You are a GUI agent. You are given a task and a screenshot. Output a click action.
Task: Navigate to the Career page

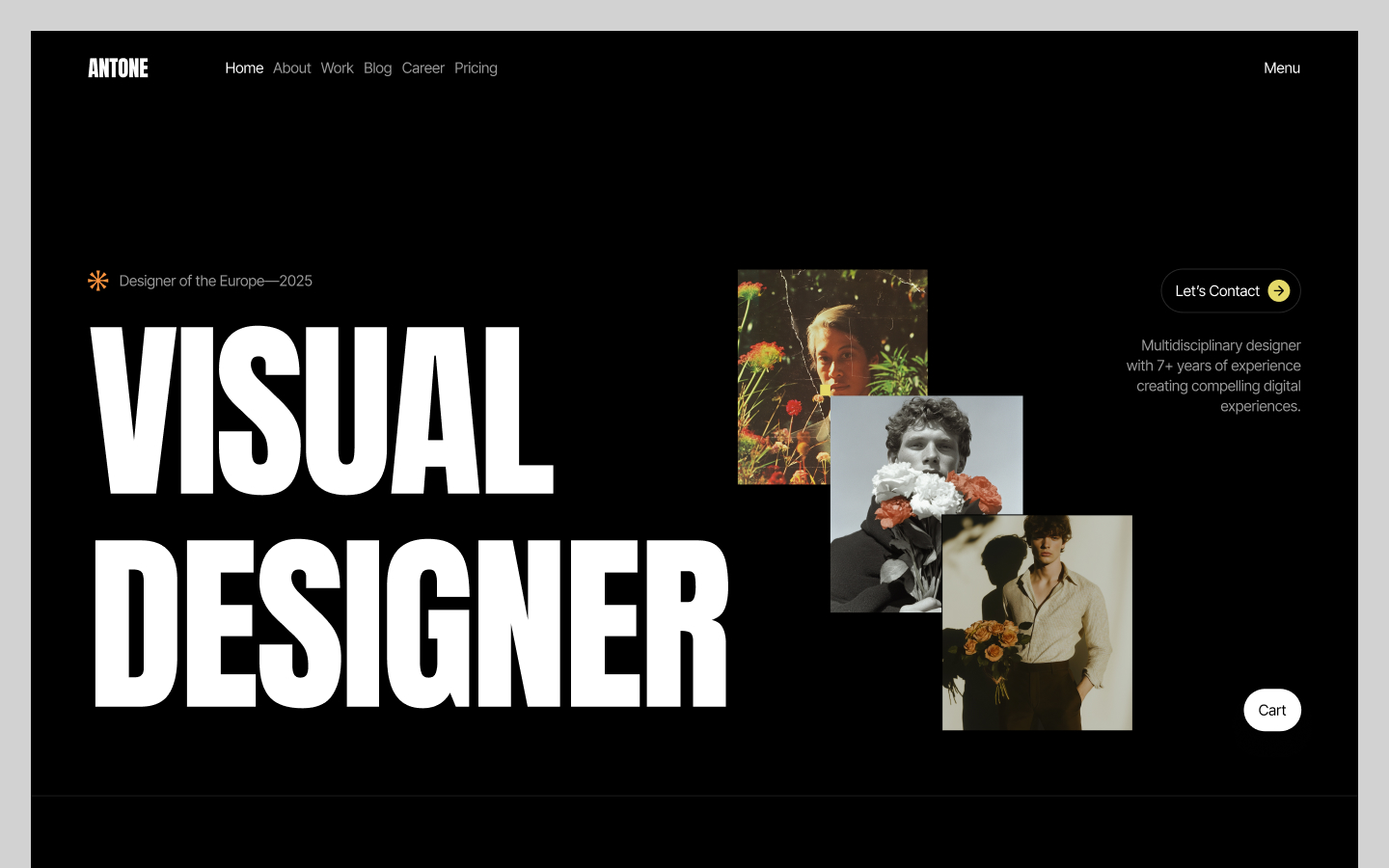click(x=423, y=68)
